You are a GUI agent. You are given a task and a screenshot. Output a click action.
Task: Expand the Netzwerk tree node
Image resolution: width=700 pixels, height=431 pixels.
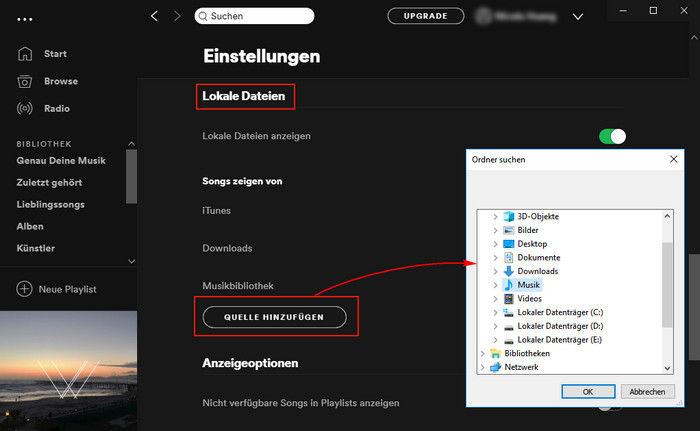point(482,367)
